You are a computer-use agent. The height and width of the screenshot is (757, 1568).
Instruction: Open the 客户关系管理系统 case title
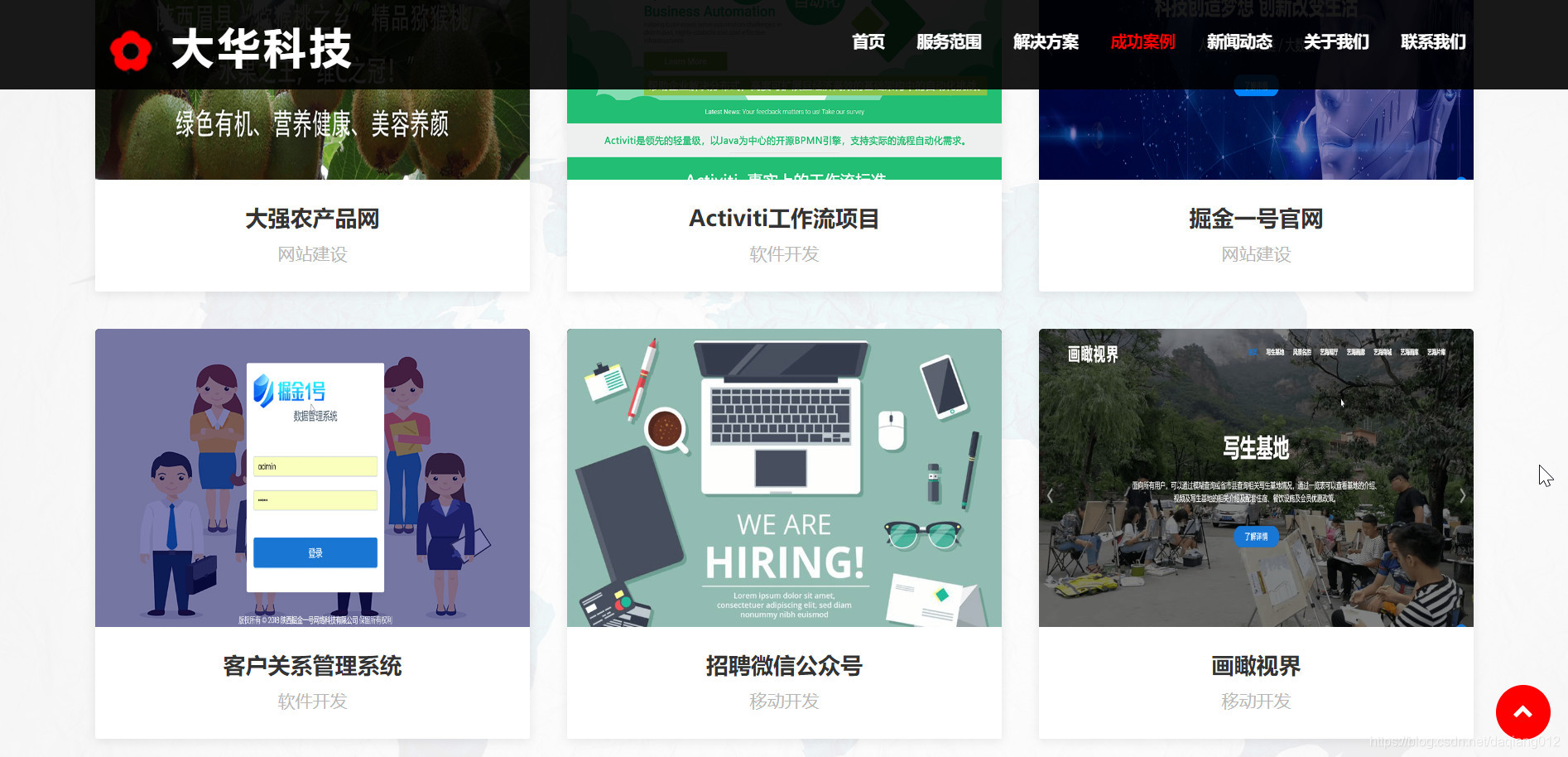[x=312, y=666]
